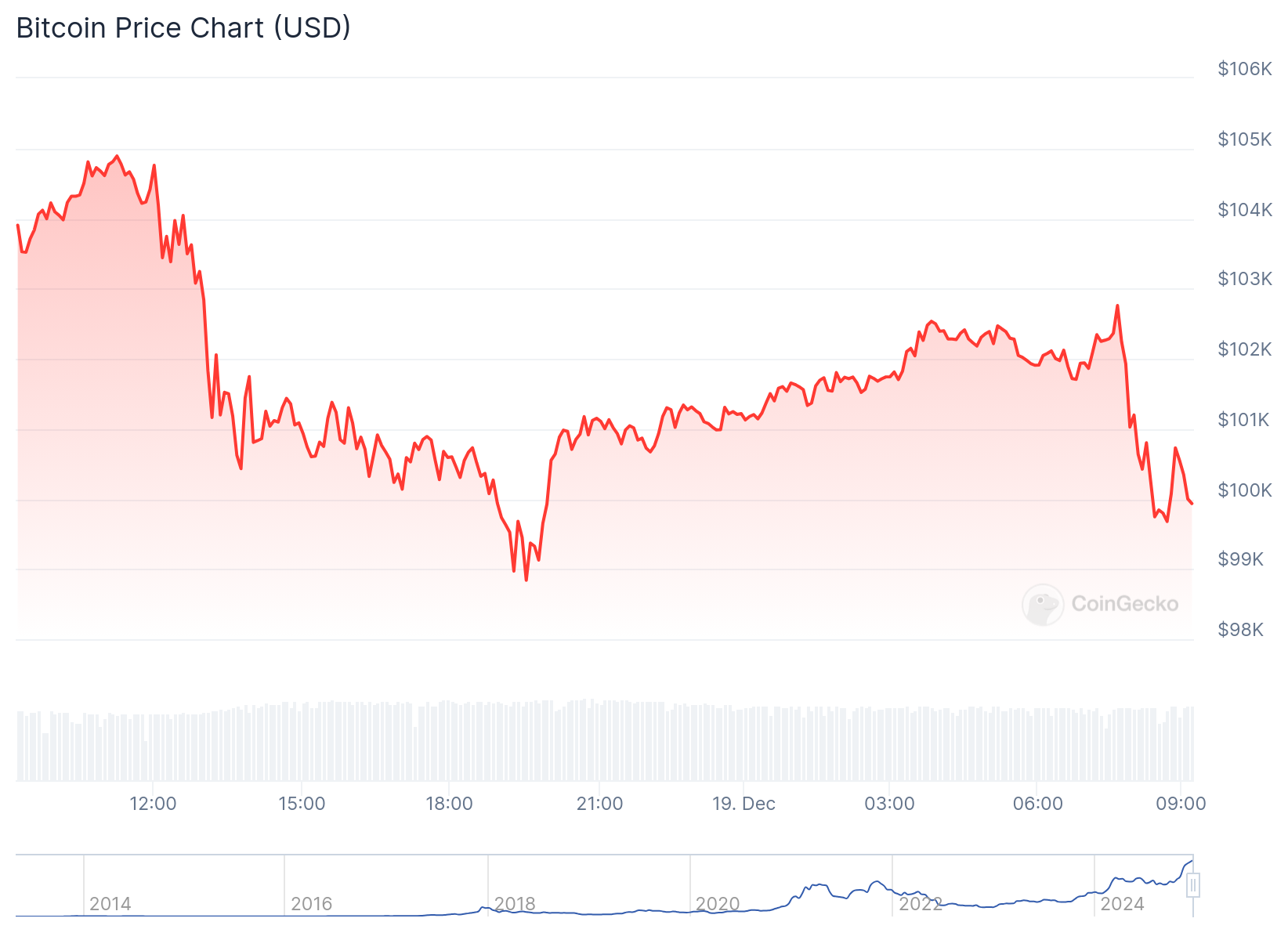Click the 2018 marker in the navigator timeline
This screenshot has width=1288, height=940.
tap(515, 904)
